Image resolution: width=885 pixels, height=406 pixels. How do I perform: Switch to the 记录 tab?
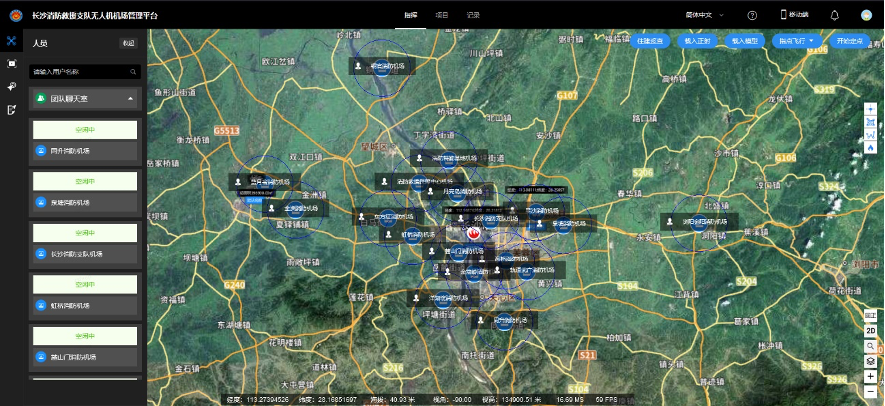point(472,15)
